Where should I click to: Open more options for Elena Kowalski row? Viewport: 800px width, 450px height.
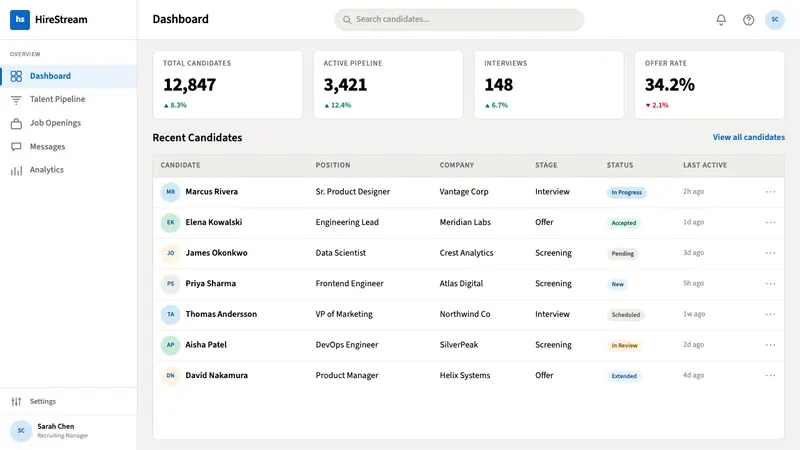point(770,222)
